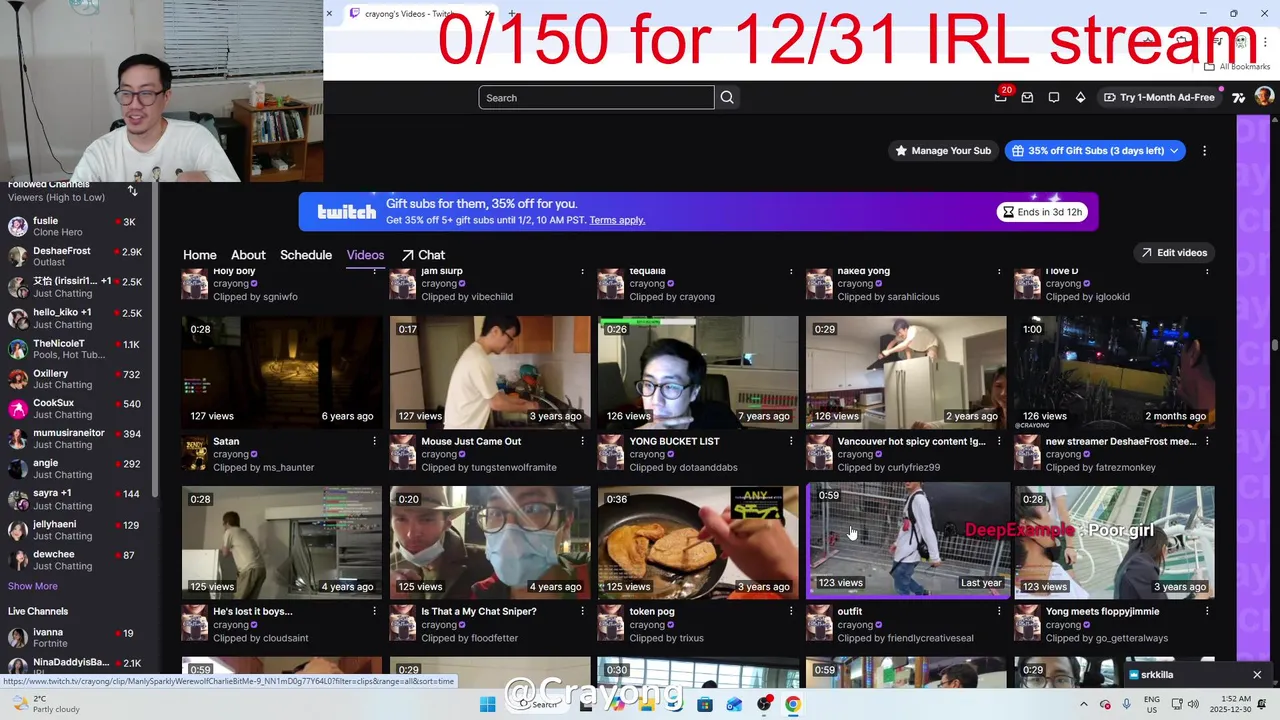Screen dimensions: 1280x720
Task: Open TheNicoleT channel in sidebar
Action: click(x=78, y=348)
